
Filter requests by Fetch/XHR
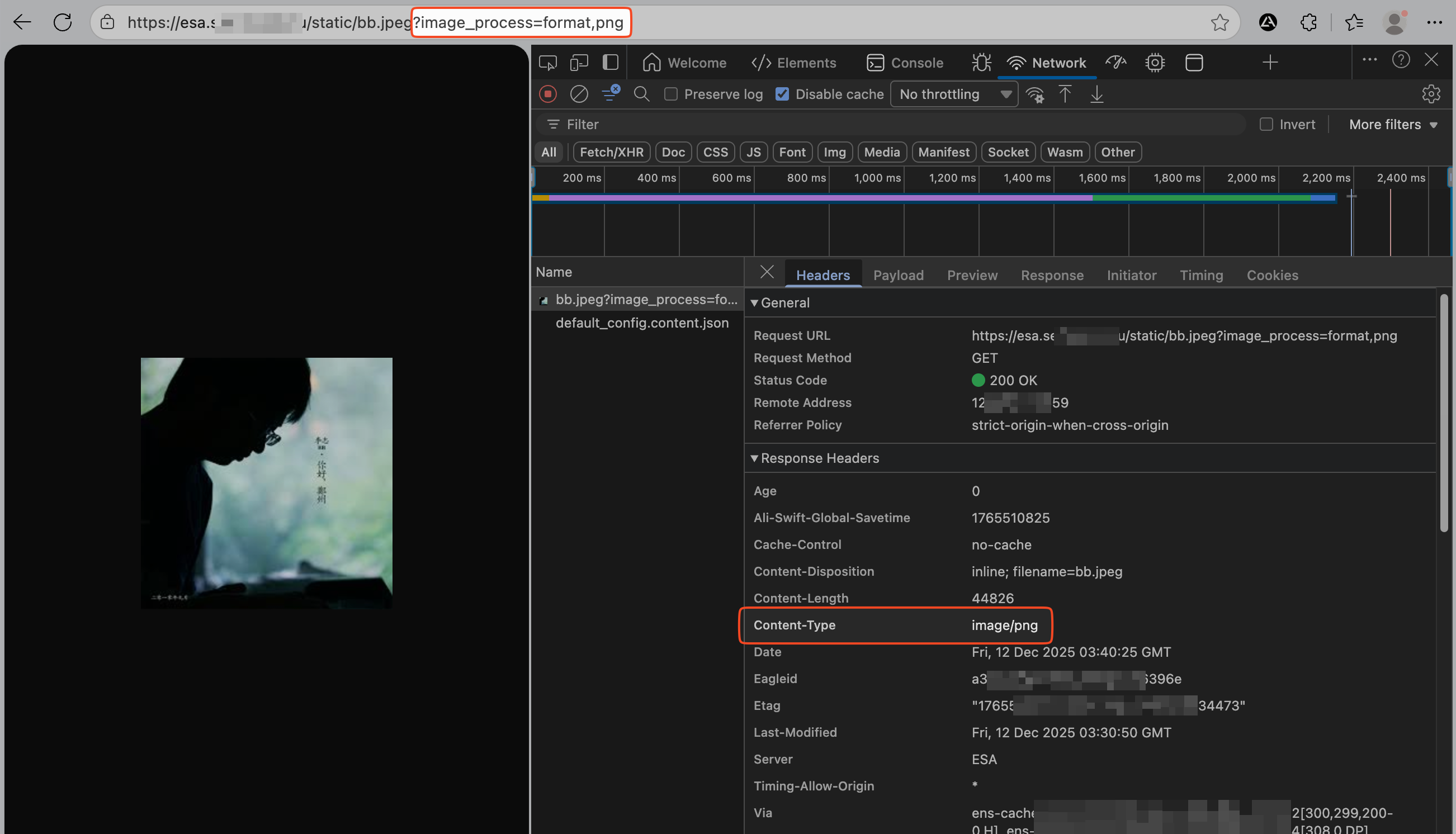tap(611, 152)
